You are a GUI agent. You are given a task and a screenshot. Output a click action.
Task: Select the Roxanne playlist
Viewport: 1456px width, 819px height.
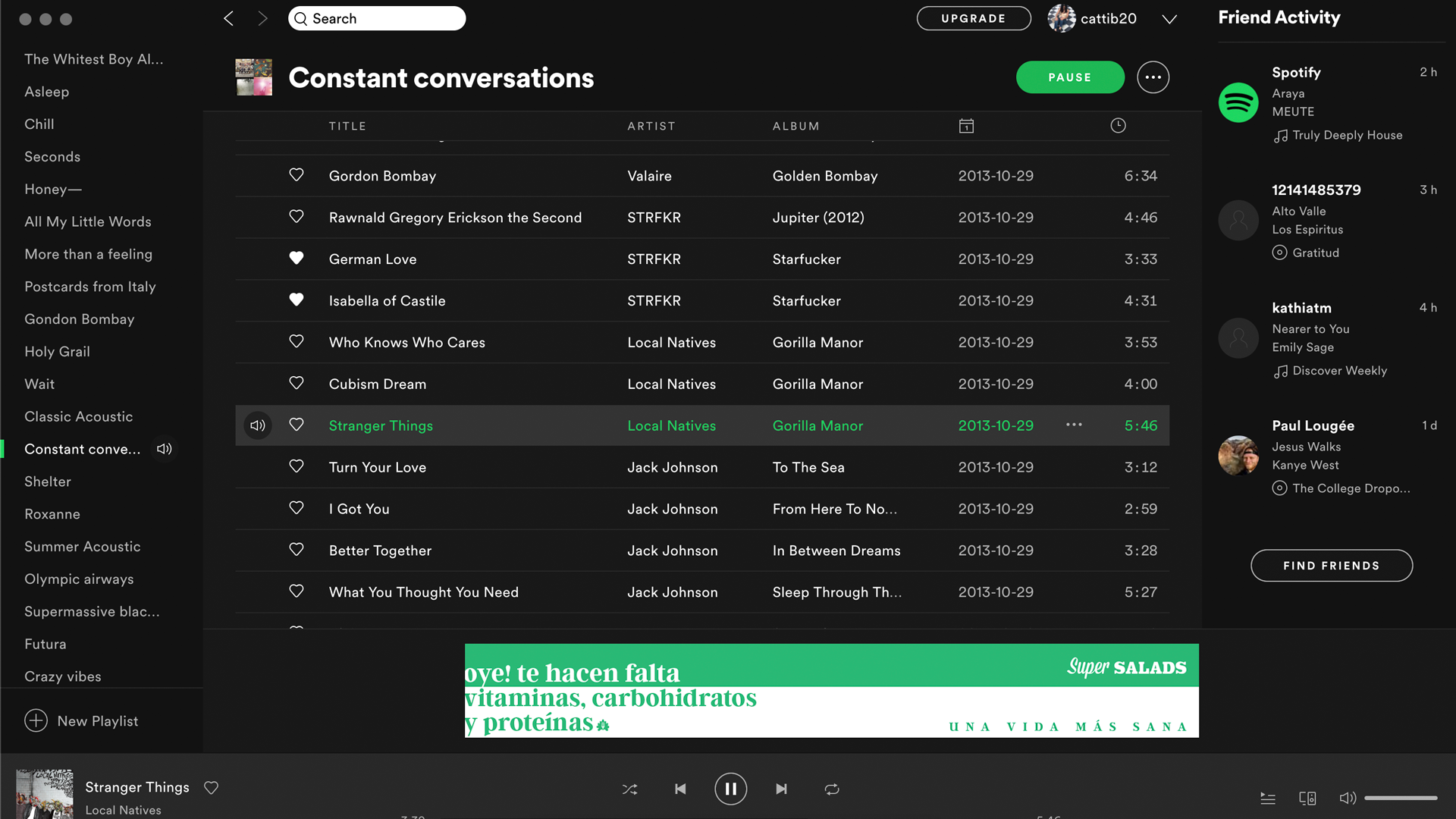click(52, 514)
